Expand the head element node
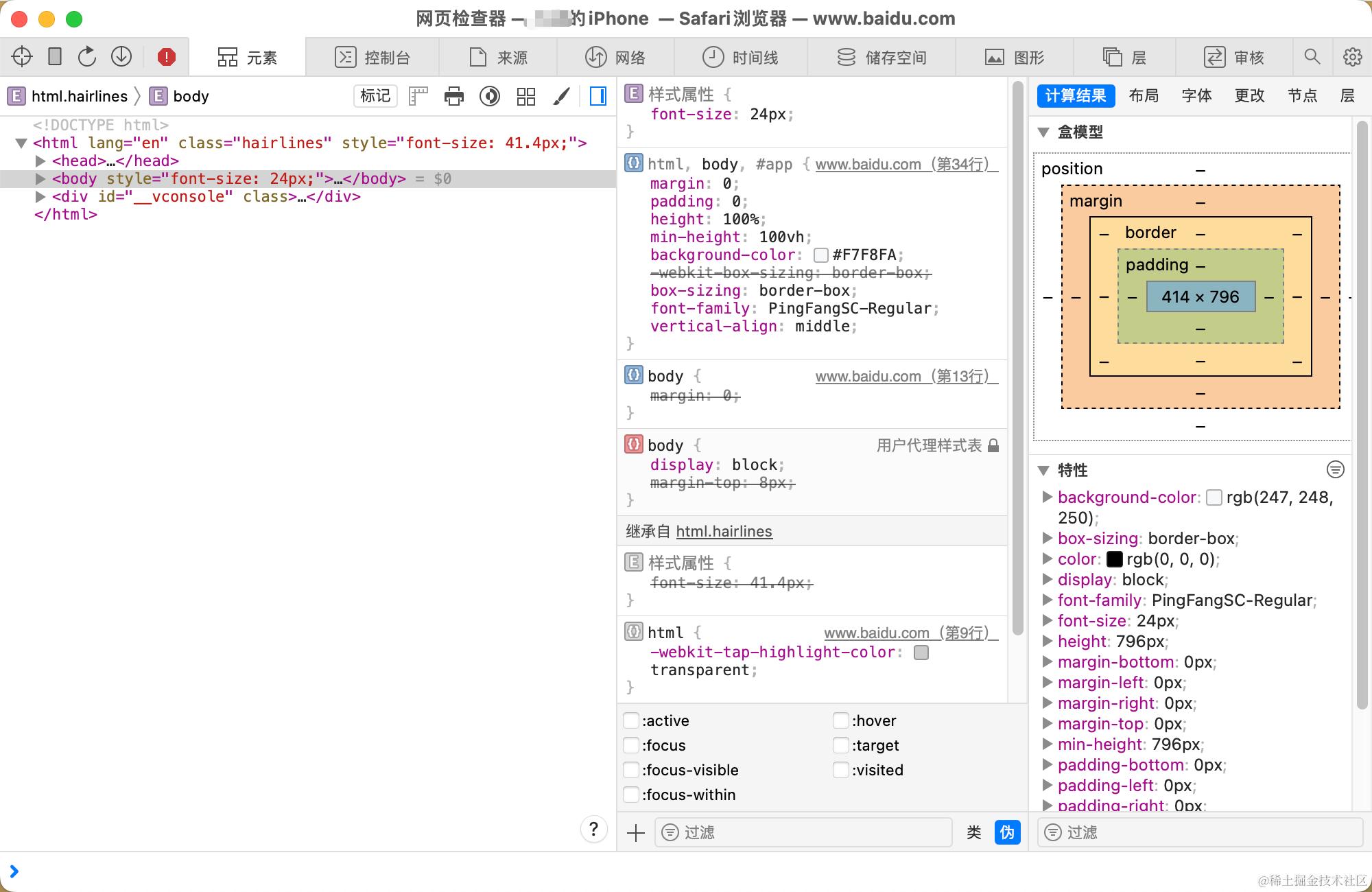Image resolution: width=1372 pixels, height=892 pixels. 40,161
